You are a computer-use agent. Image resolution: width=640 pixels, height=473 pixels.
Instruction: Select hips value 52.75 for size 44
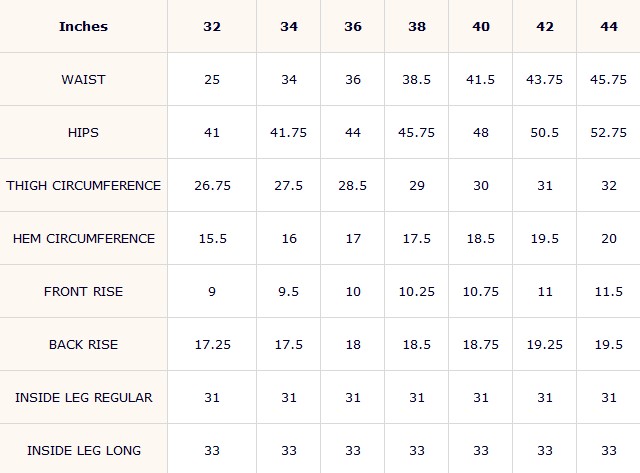pos(609,132)
